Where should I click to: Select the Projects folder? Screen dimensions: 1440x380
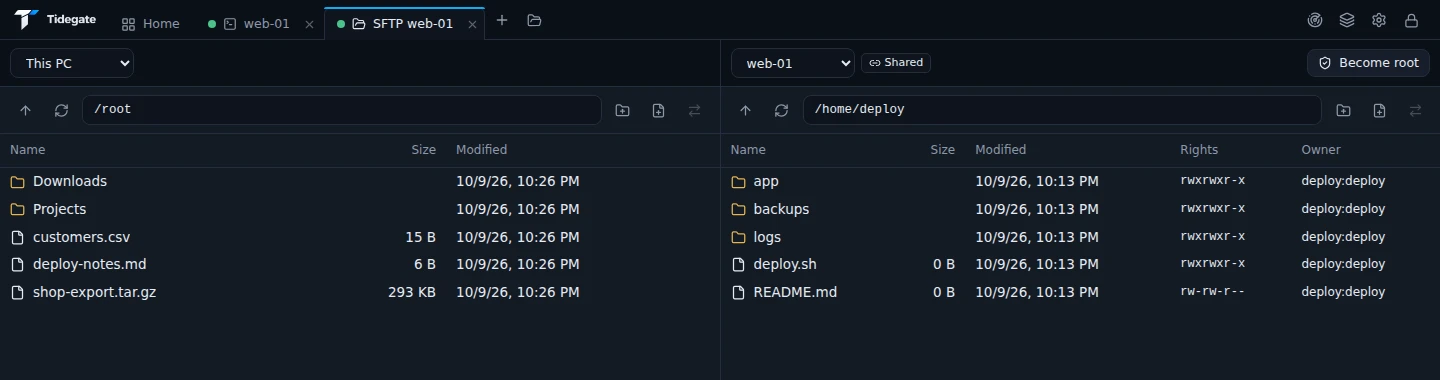pos(360,209)
